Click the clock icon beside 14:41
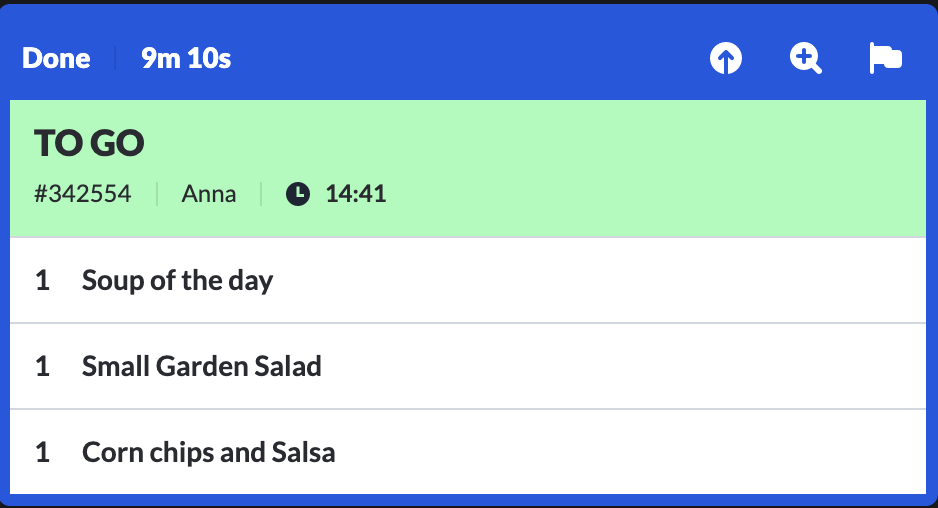This screenshot has height=508, width=938. (x=298, y=194)
